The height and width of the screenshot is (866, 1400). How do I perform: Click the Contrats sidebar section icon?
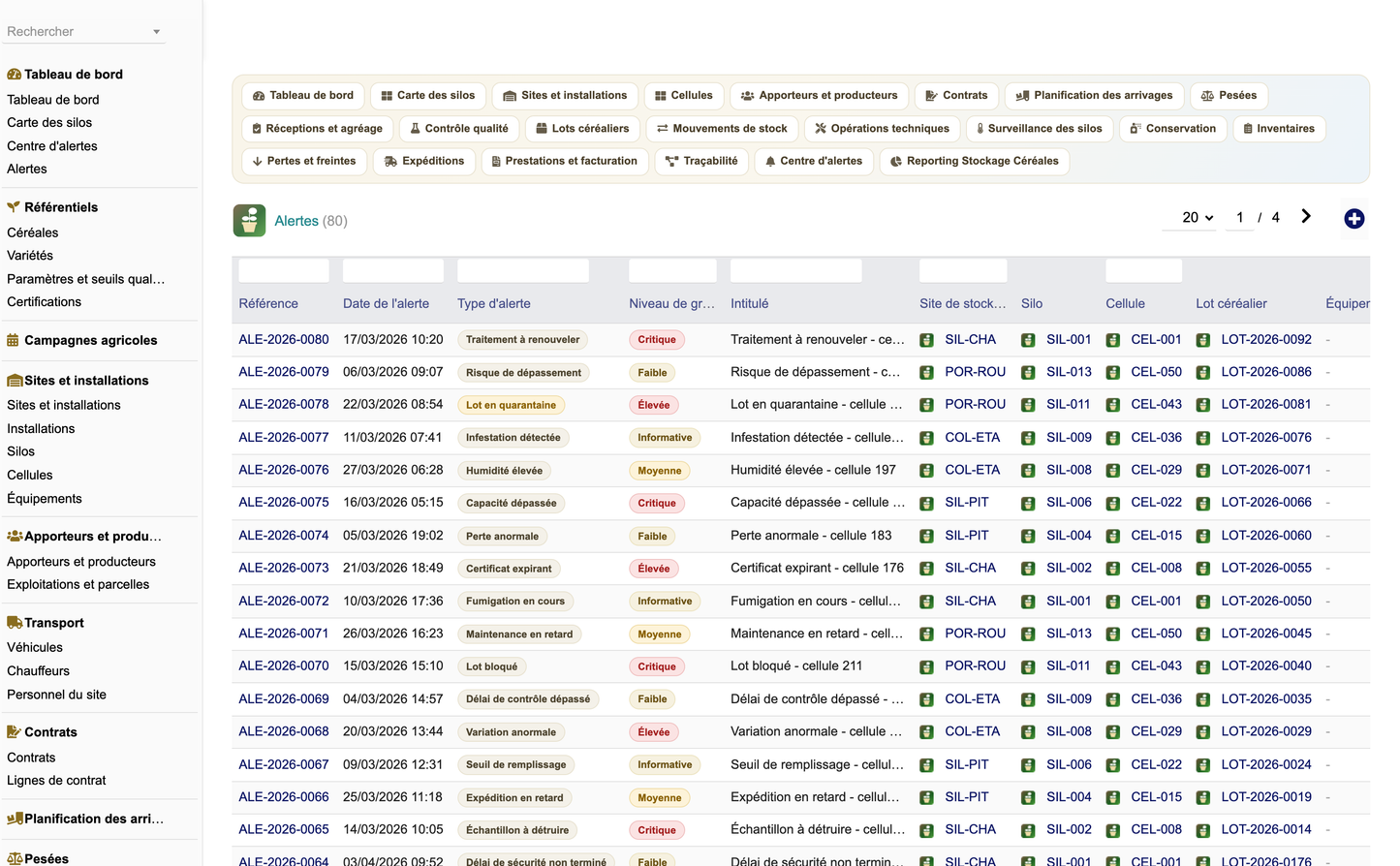[x=15, y=732]
